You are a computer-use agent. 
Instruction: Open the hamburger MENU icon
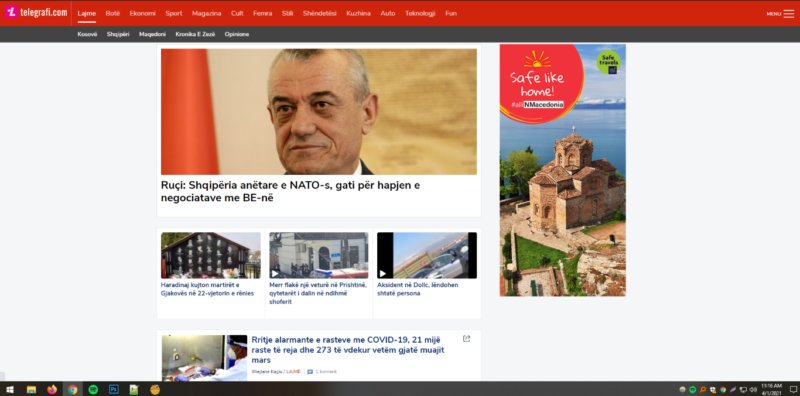[789, 14]
